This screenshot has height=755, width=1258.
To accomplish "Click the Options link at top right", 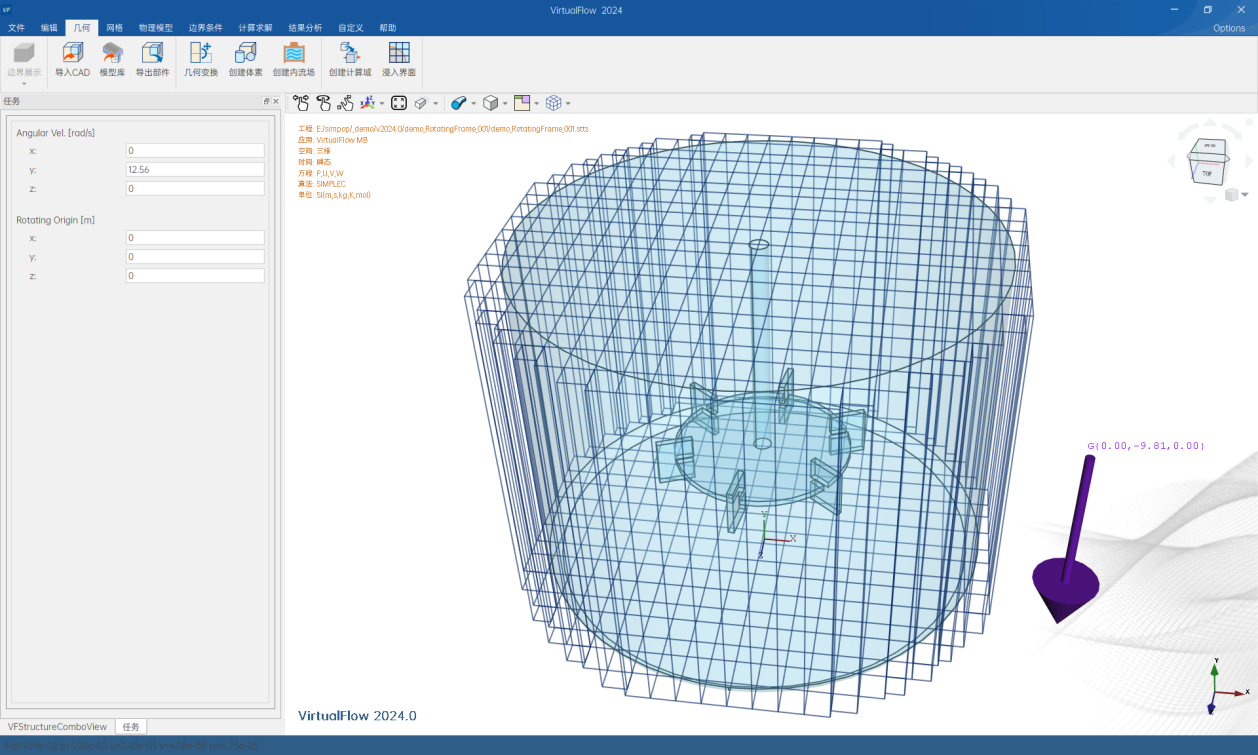I will (1228, 28).
